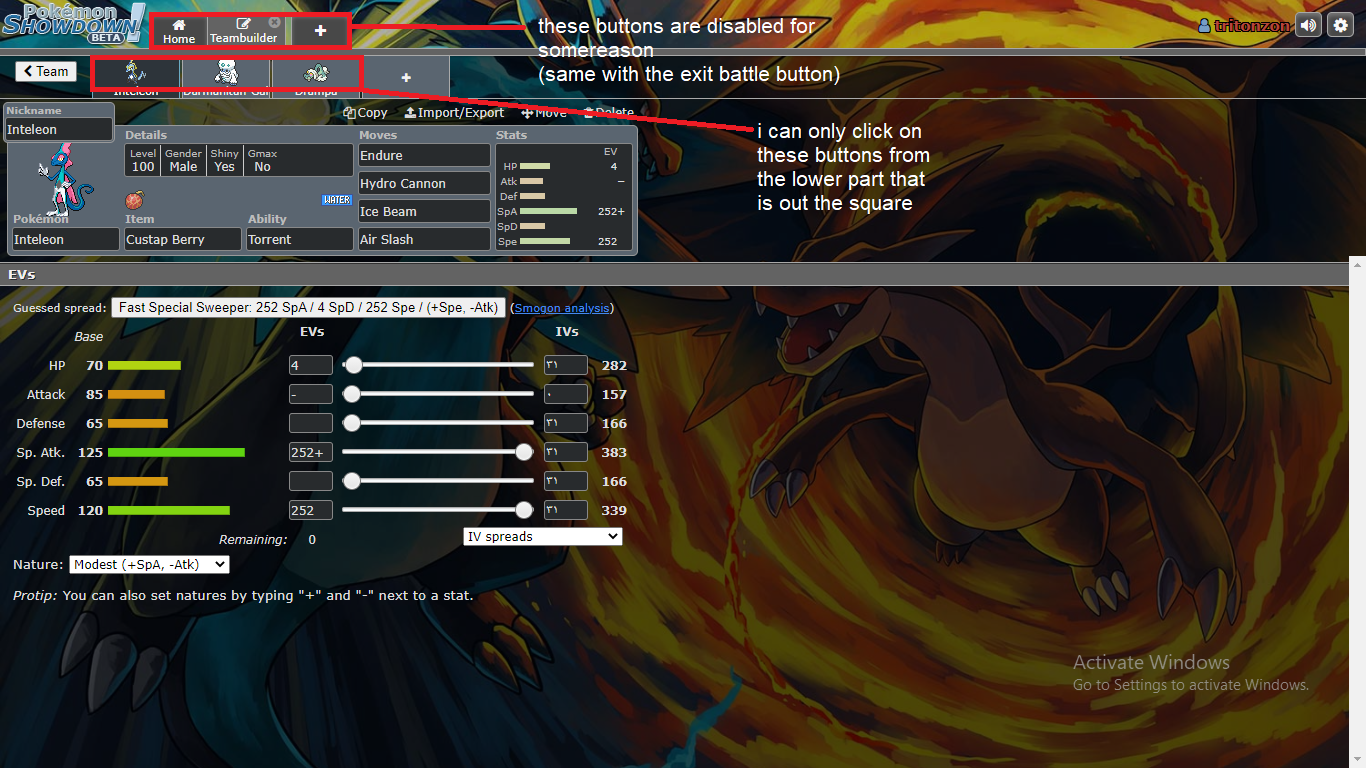Click the Pokémon Showdown logo

point(72,23)
